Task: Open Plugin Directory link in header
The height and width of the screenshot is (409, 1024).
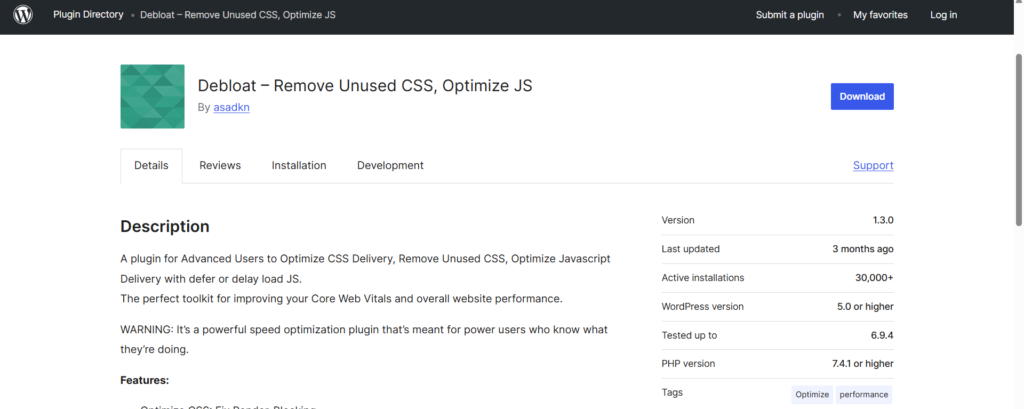Action: coord(88,14)
